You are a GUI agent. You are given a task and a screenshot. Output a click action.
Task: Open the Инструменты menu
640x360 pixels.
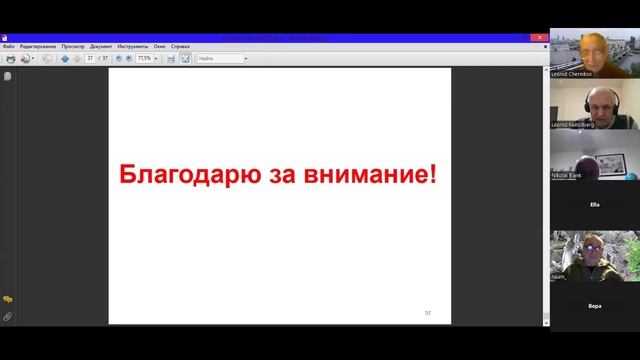133,47
